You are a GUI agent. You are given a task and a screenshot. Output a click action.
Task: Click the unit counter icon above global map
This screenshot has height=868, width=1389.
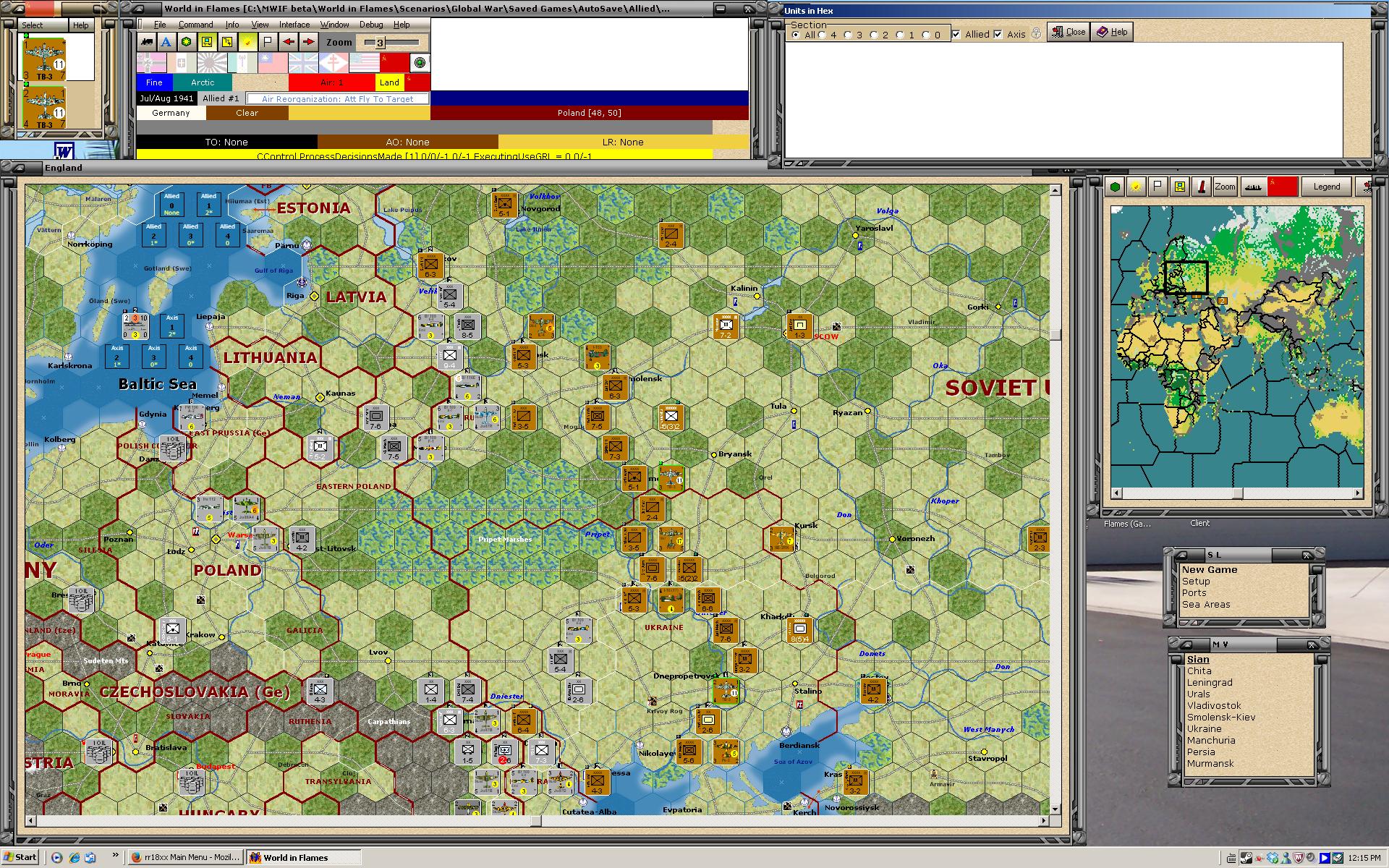[1180, 187]
